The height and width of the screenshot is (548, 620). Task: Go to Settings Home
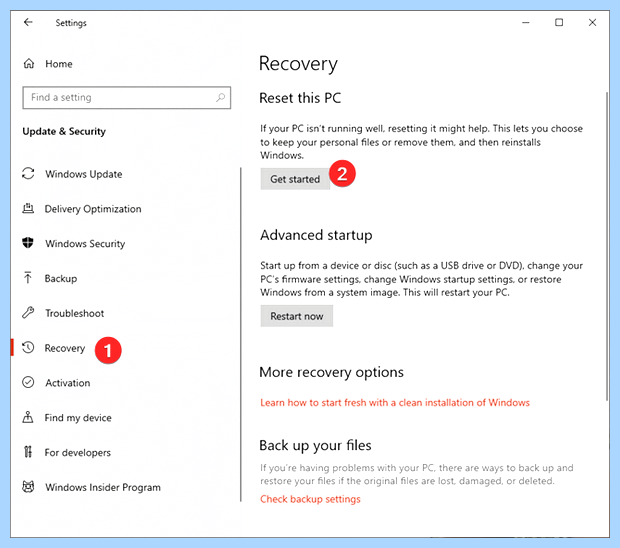pyautogui.click(x=59, y=64)
